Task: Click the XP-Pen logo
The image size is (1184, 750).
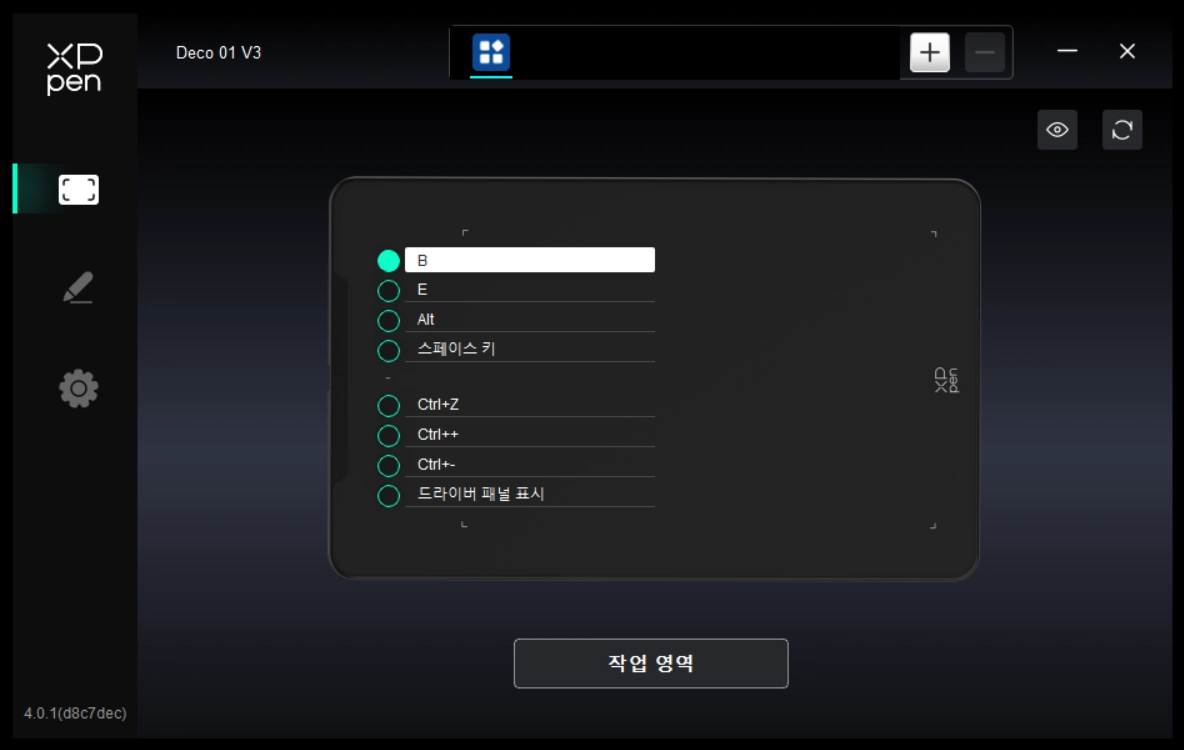Action: tap(74, 69)
